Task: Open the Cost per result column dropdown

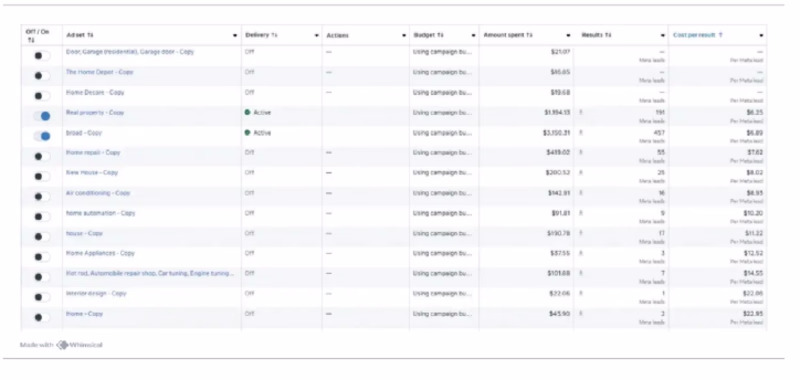Action: [761, 36]
